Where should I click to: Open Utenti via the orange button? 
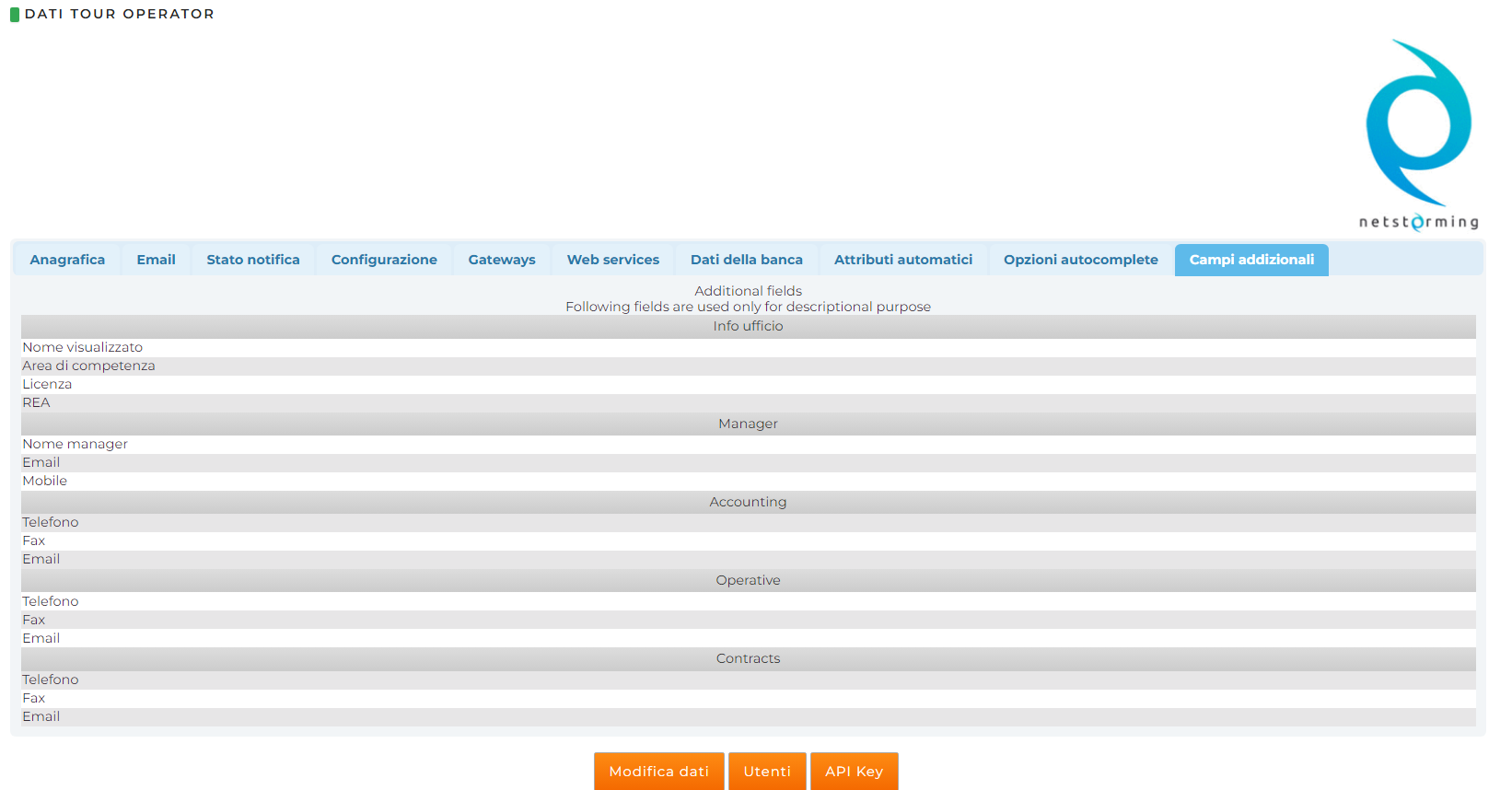(x=767, y=772)
